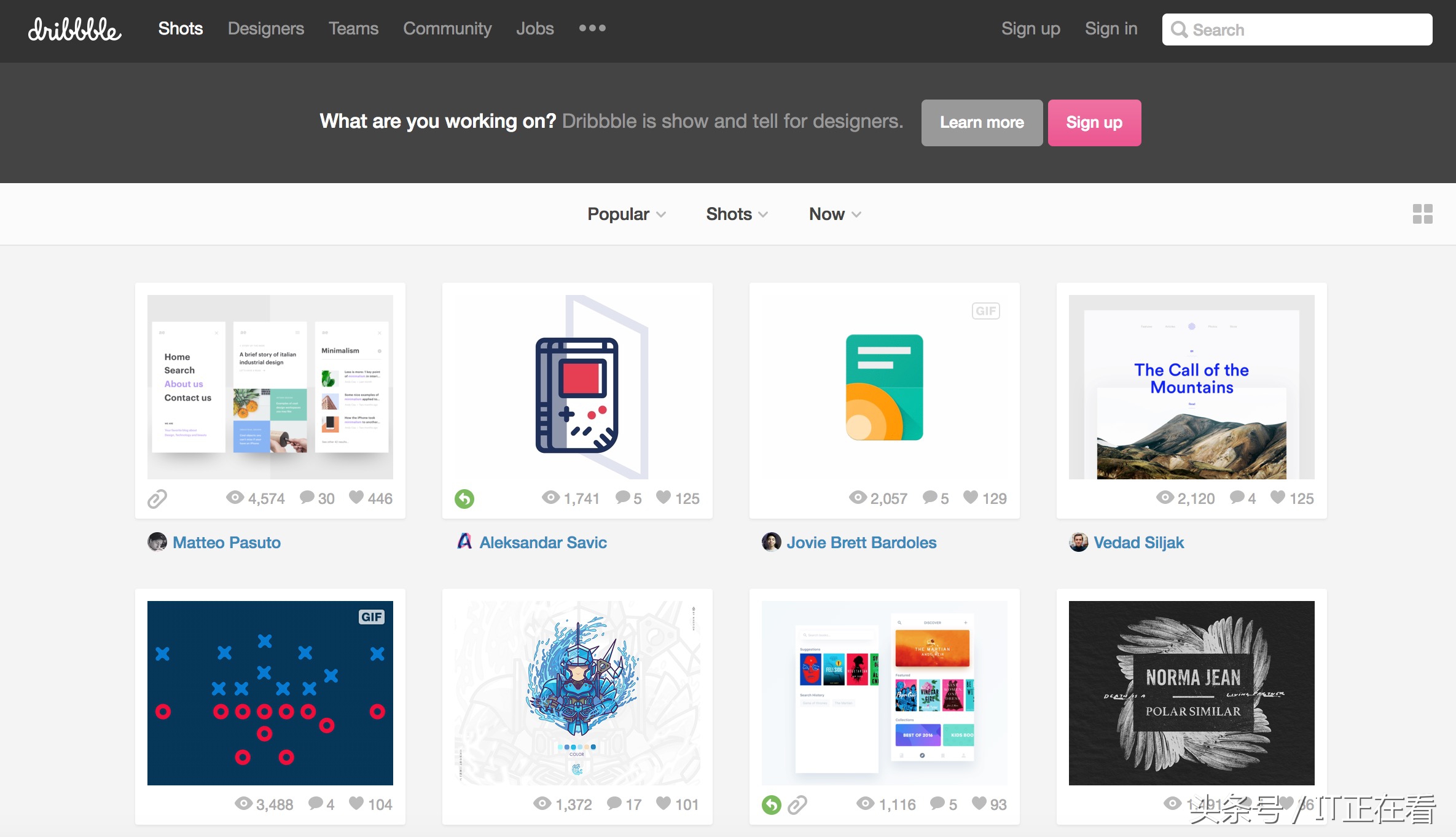The image size is (1456, 837).
Task: Toggle the grid view layout icon
Action: (1422, 214)
